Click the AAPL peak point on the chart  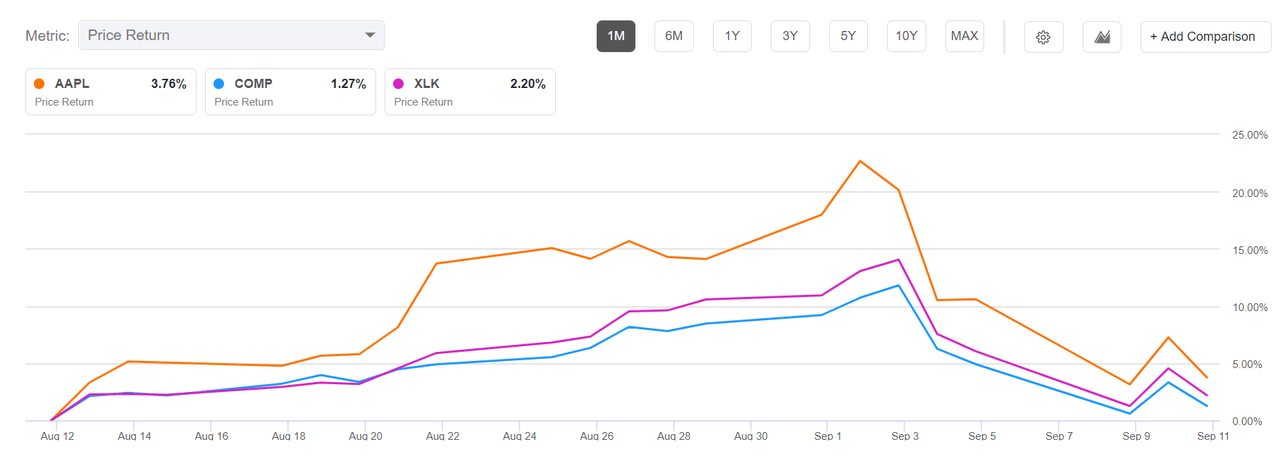tap(860, 161)
